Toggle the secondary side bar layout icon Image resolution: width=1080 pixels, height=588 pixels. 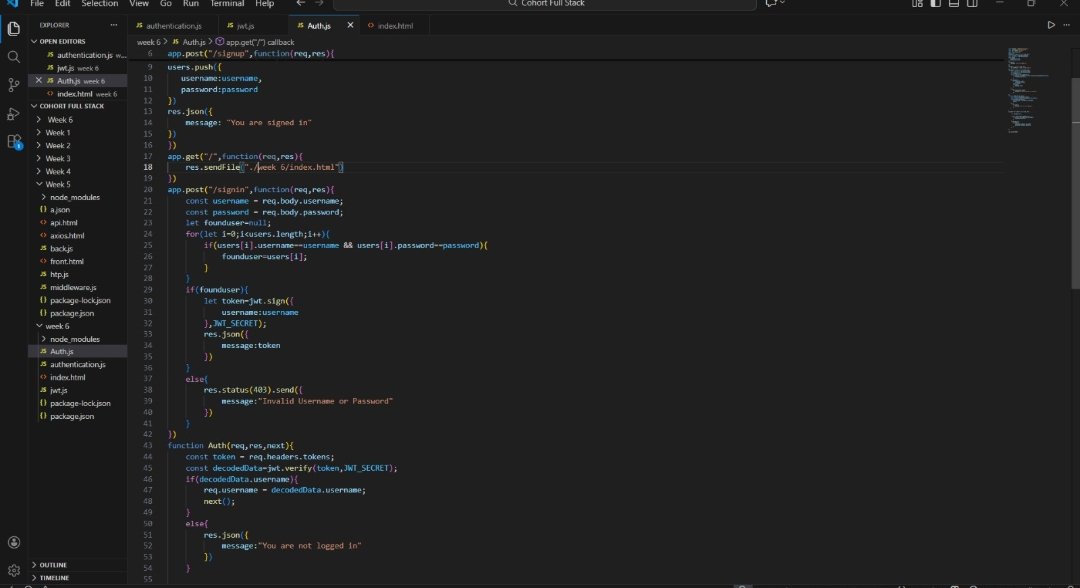[972, 3]
